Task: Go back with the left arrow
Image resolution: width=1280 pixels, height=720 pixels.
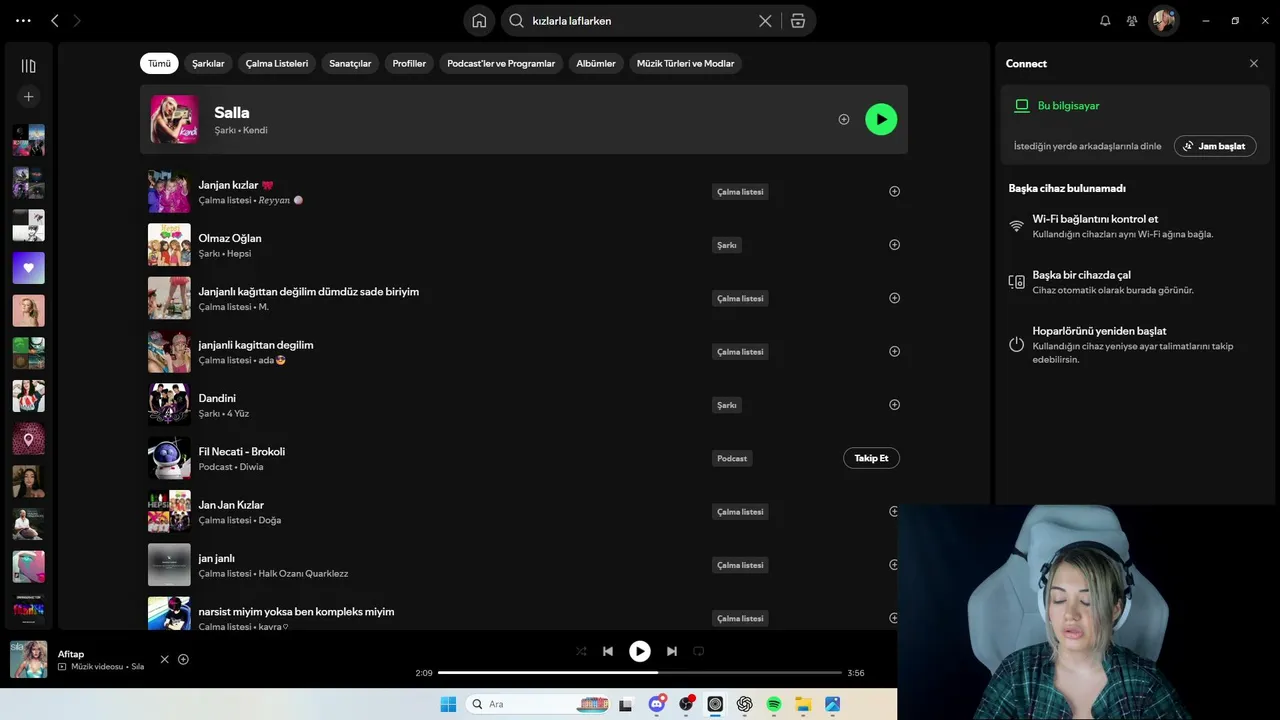Action: tap(55, 20)
